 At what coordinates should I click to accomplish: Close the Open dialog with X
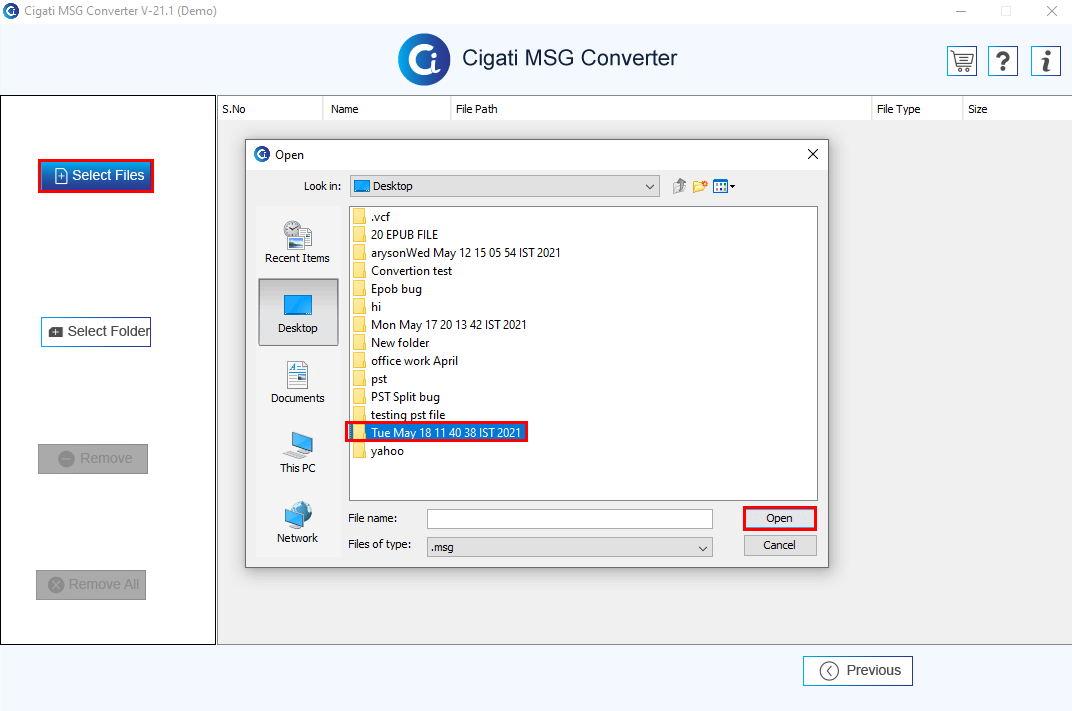pos(813,155)
